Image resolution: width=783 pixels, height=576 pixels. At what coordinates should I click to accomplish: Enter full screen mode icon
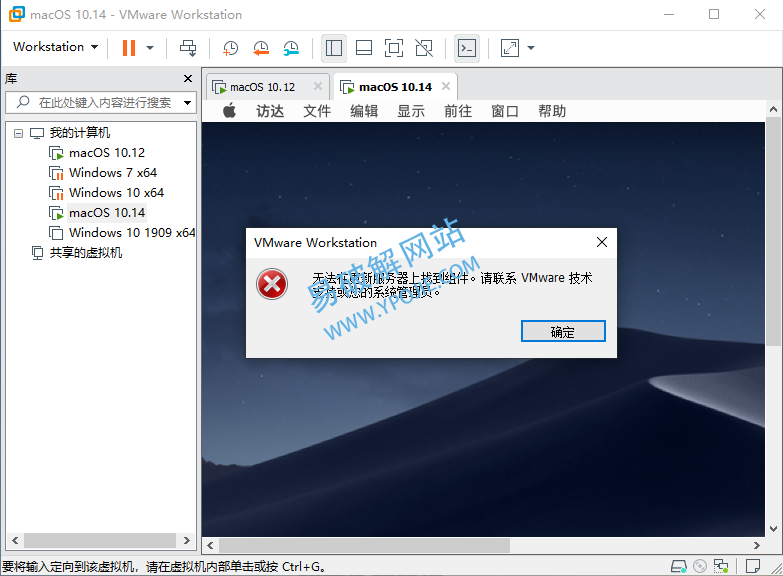[393, 48]
